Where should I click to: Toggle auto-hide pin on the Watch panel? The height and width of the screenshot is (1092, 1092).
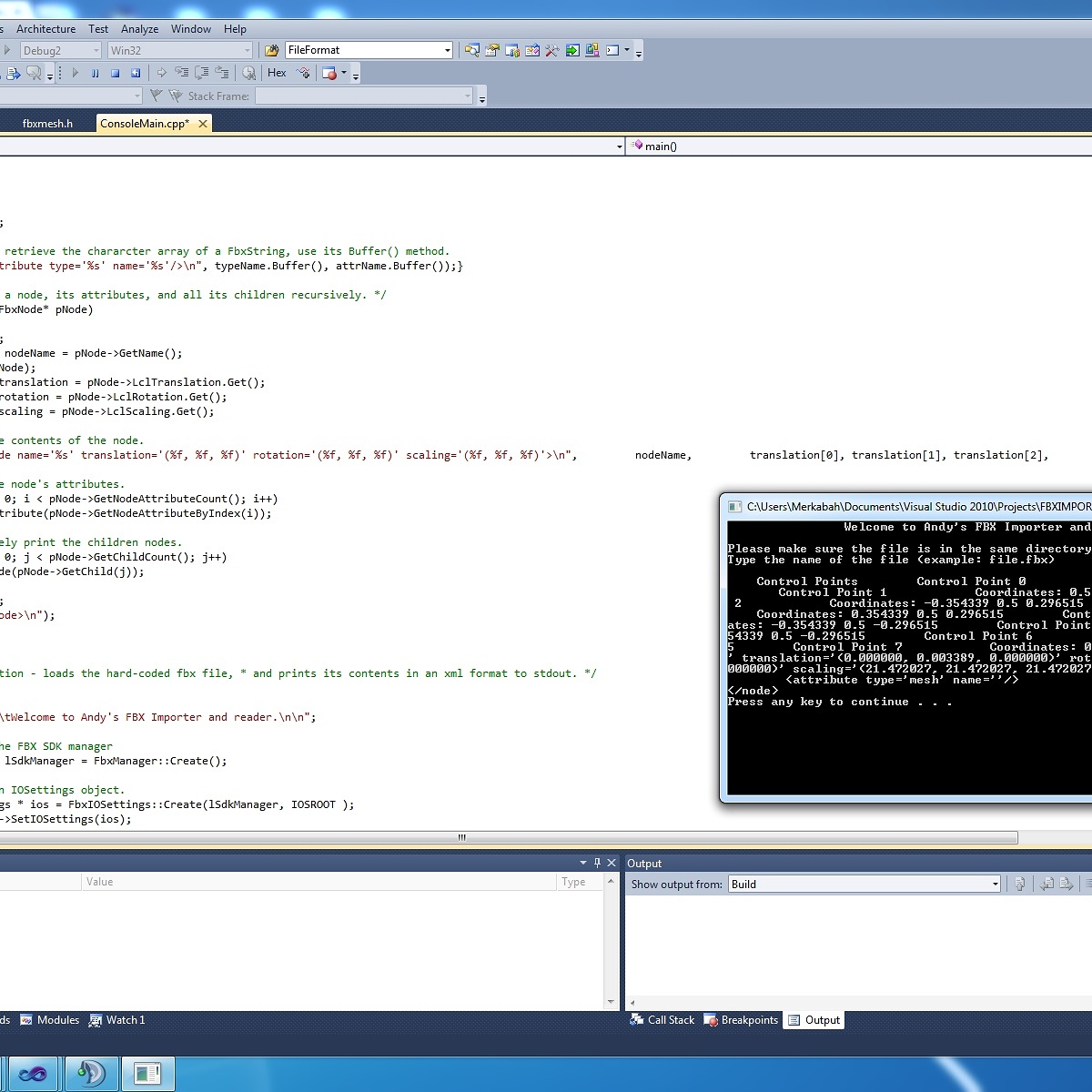[597, 863]
